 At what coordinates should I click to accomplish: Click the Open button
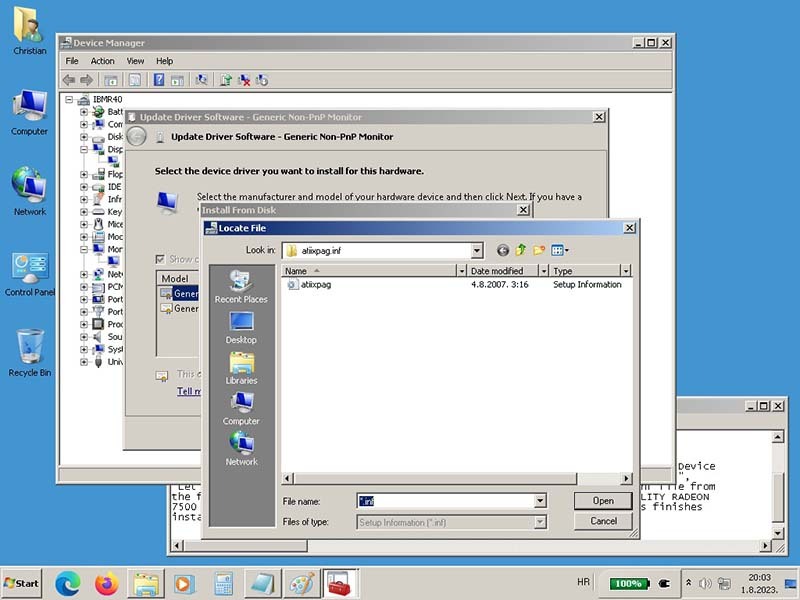[603, 501]
